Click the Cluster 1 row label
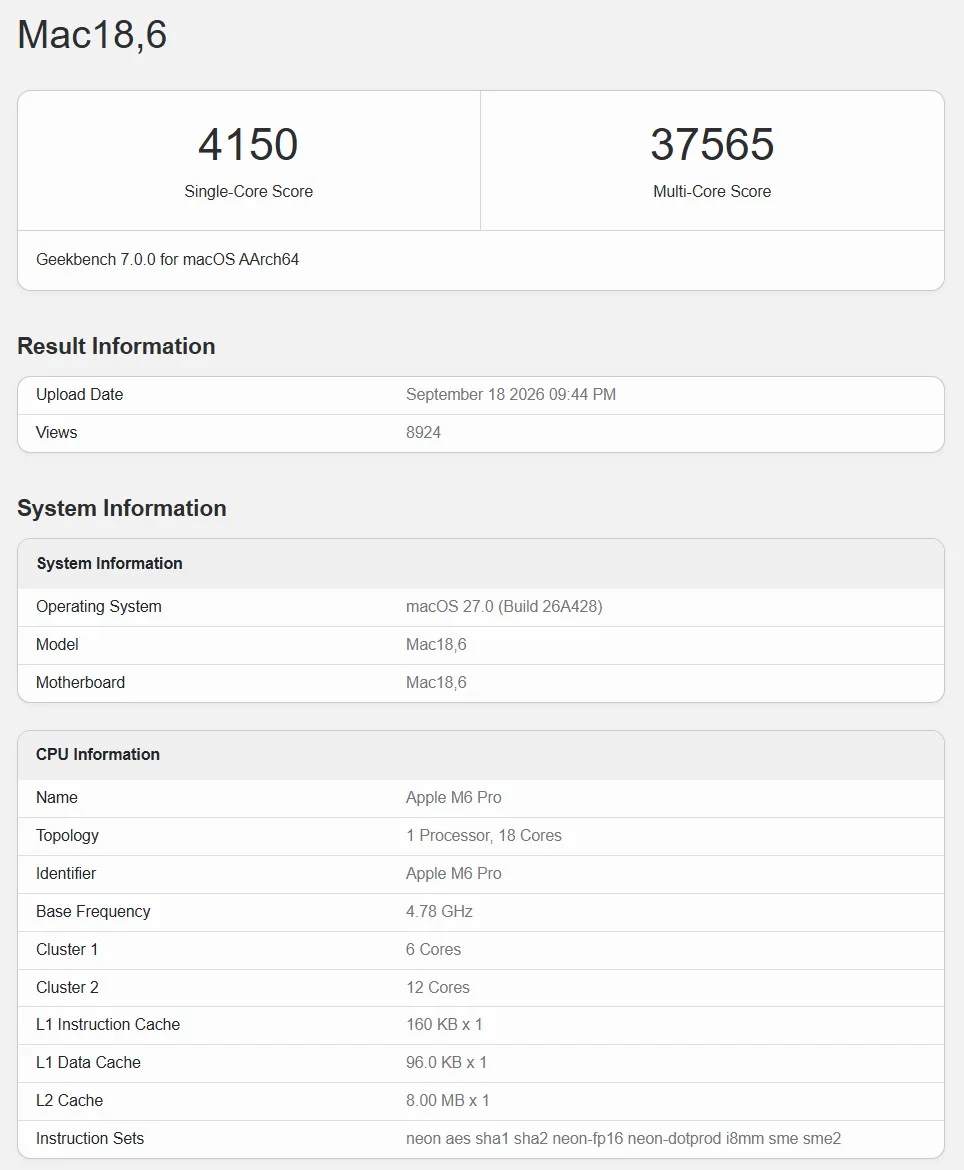This screenshot has width=964, height=1170. coord(66,950)
